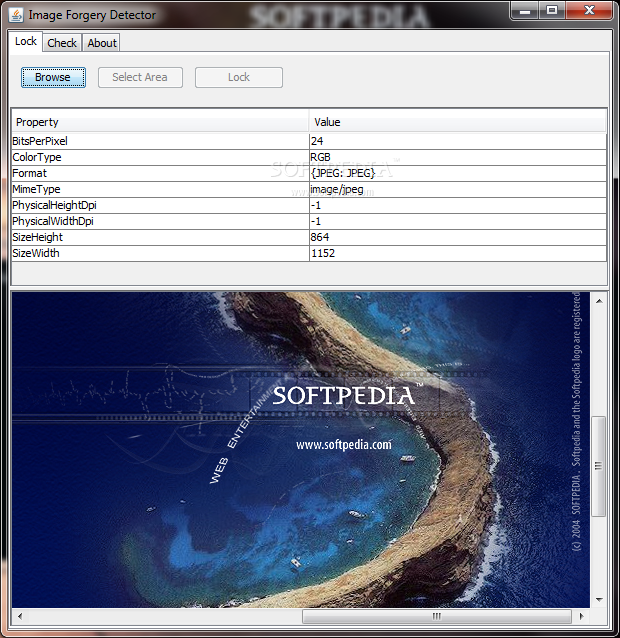
Task: Click the value 24 for BitsPerPixel
Action: [458, 141]
